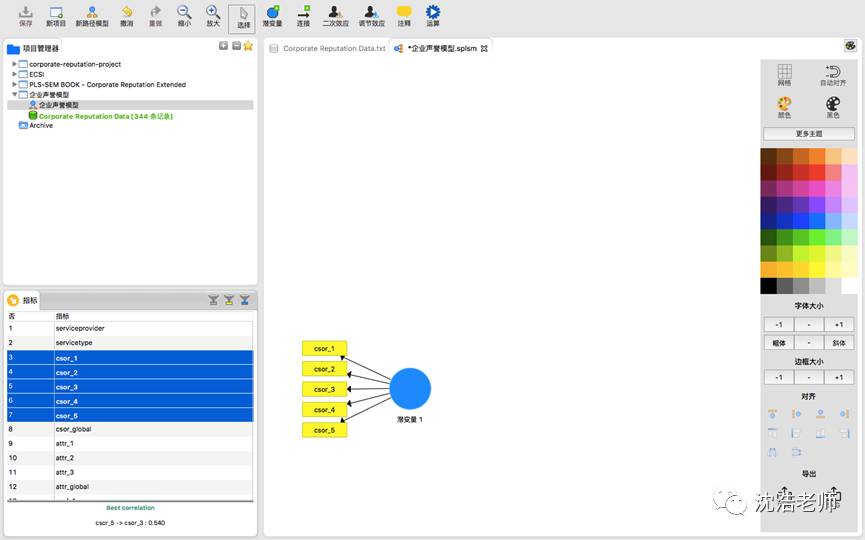The image size is (865, 540).
Task: Insert a 注释 comment note
Action: [404, 16]
